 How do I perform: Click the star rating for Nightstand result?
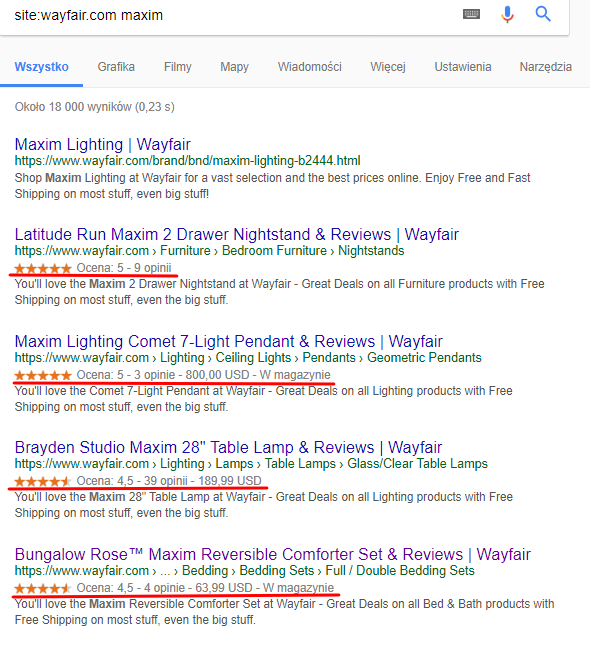pos(43,269)
